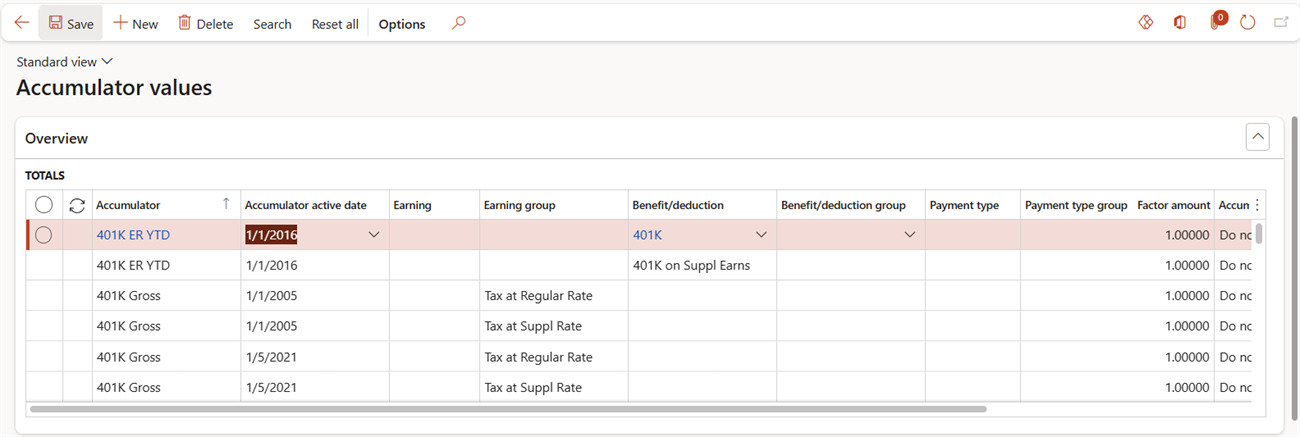Open the 401K benefit/deduction link

coord(647,235)
